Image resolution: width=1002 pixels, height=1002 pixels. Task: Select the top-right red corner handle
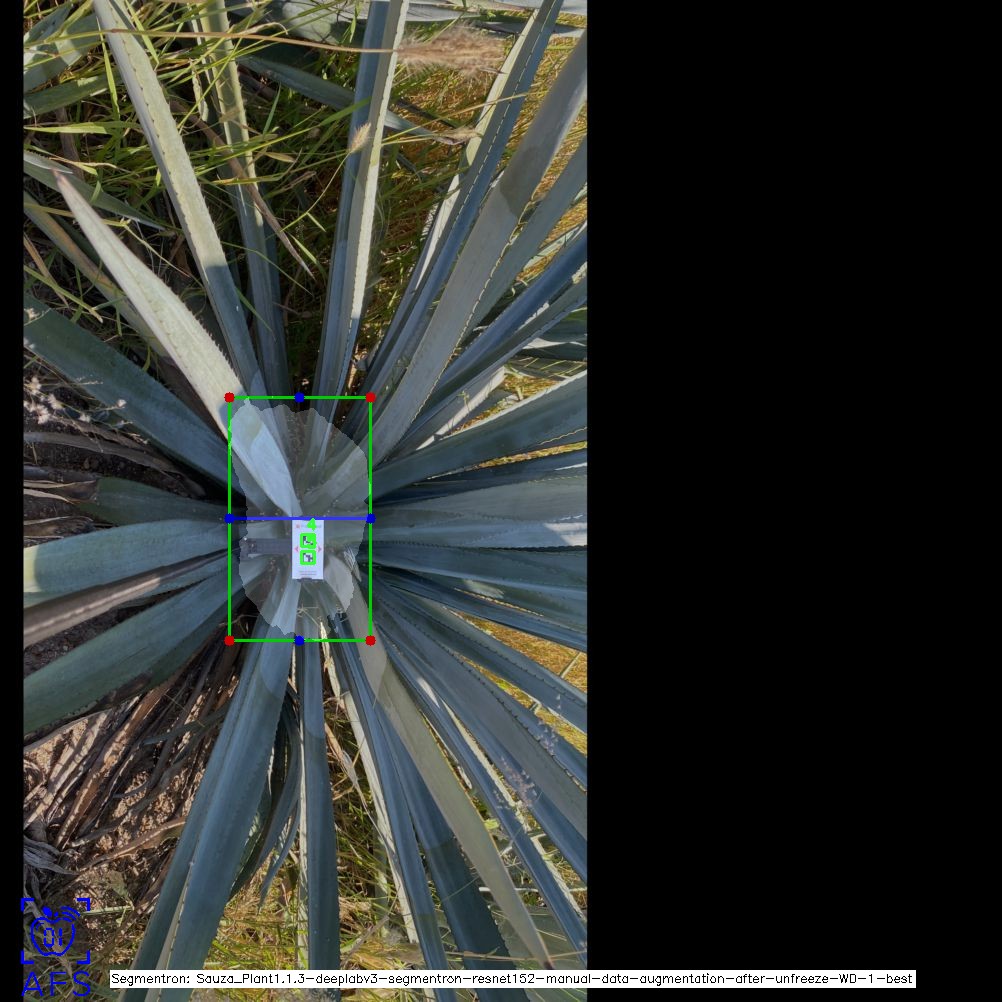pos(371,397)
